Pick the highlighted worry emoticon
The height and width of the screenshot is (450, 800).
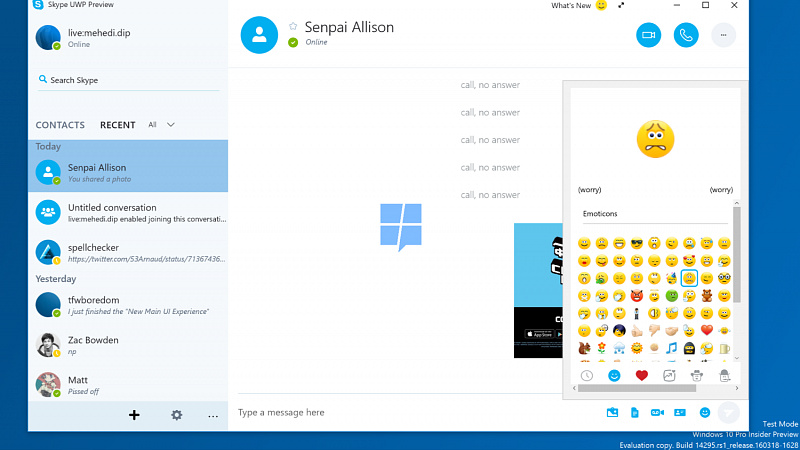[x=689, y=278]
